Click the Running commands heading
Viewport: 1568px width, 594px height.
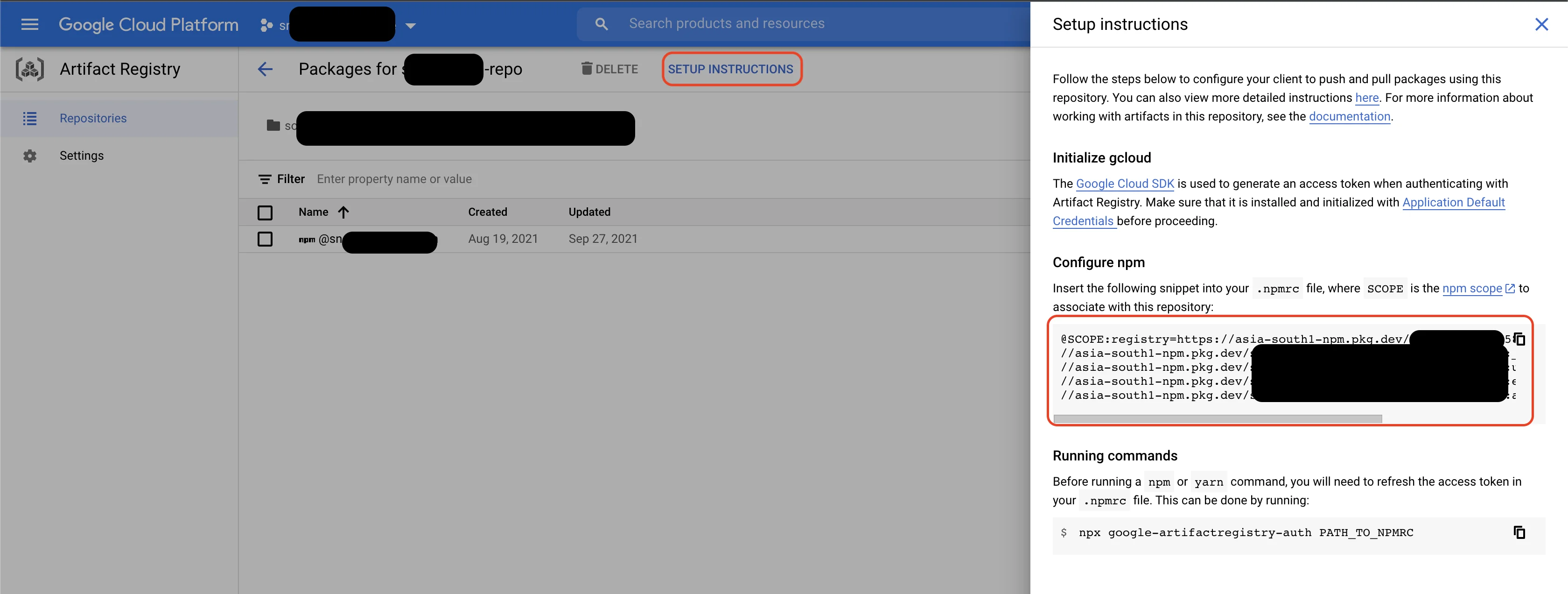pyautogui.click(x=1114, y=456)
